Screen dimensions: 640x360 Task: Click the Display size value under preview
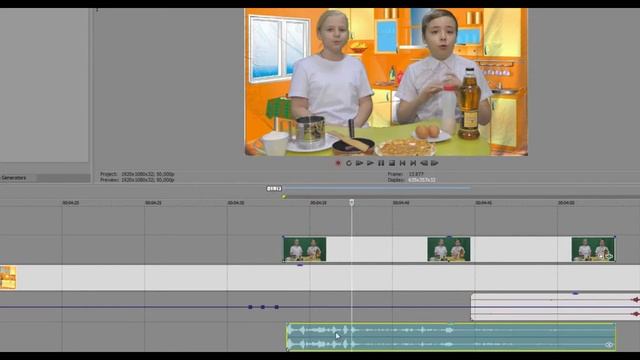coord(422,180)
